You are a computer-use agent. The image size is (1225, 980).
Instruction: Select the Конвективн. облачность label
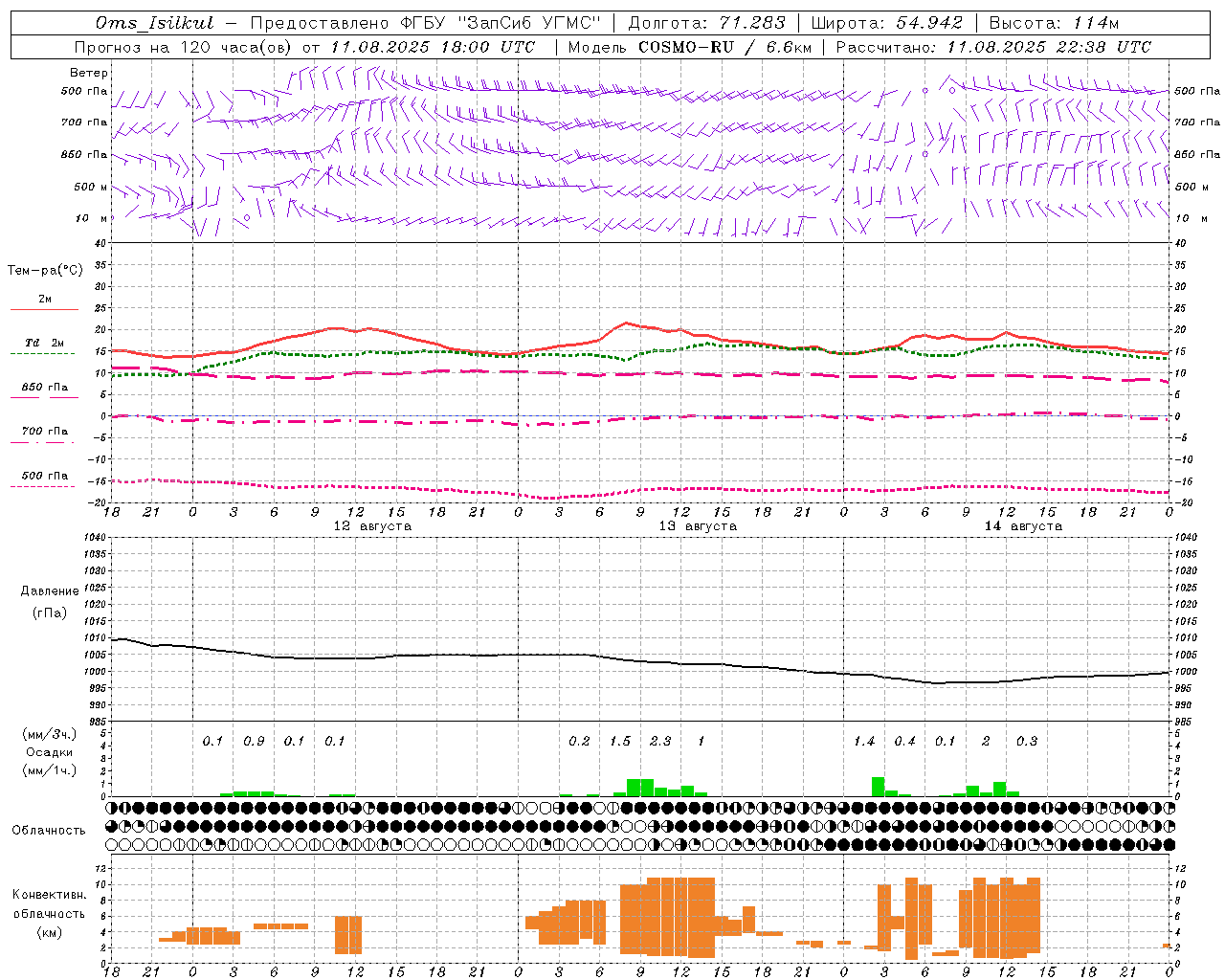pos(49,904)
